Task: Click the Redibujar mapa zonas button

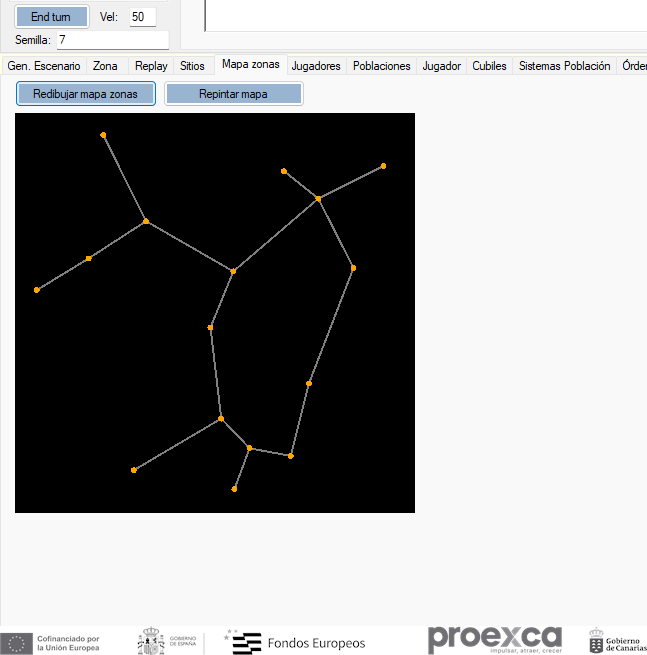Action: tap(86, 94)
